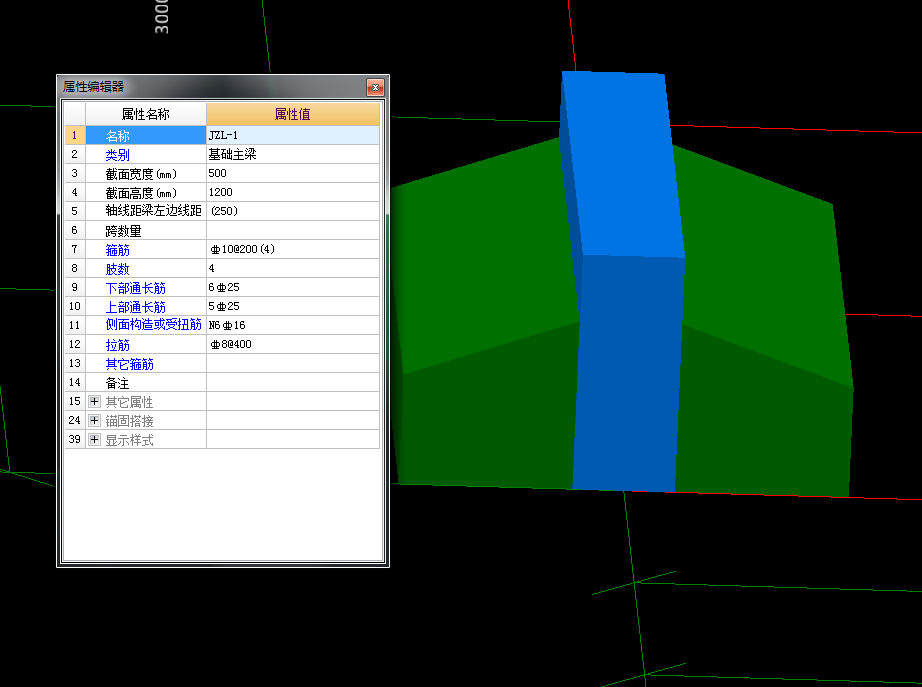Click the 侧面构造或受扭筋 label
Screen dimensions: 922x687
pyautogui.click(x=153, y=325)
